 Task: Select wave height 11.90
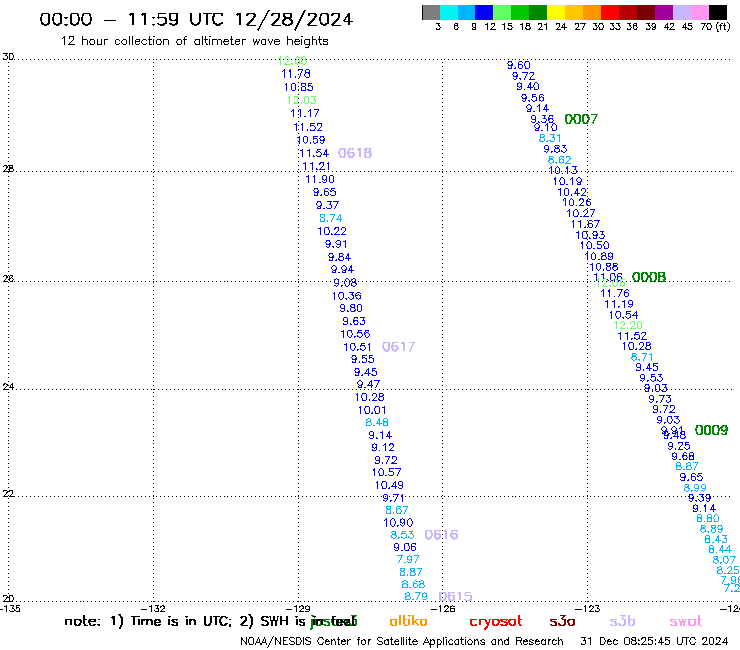[x=320, y=179]
